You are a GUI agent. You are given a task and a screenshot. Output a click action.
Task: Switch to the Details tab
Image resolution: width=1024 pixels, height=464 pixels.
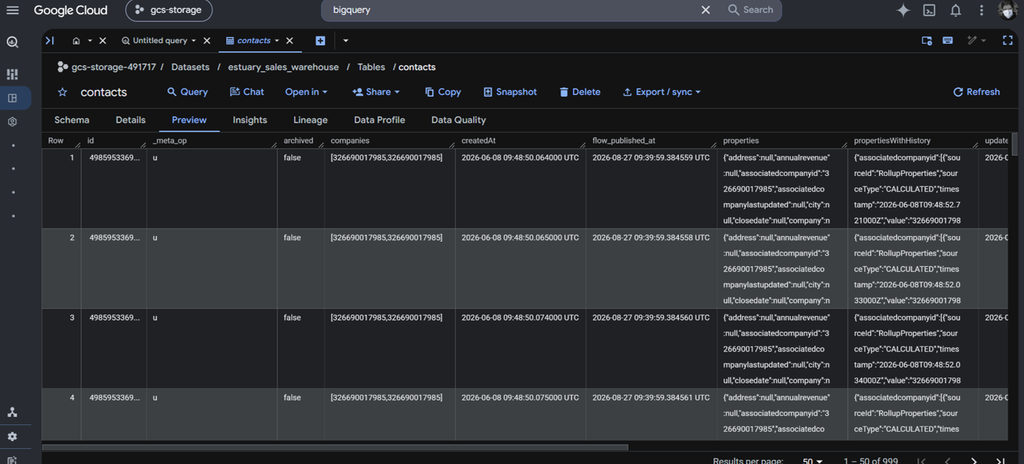click(x=131, y=120)
